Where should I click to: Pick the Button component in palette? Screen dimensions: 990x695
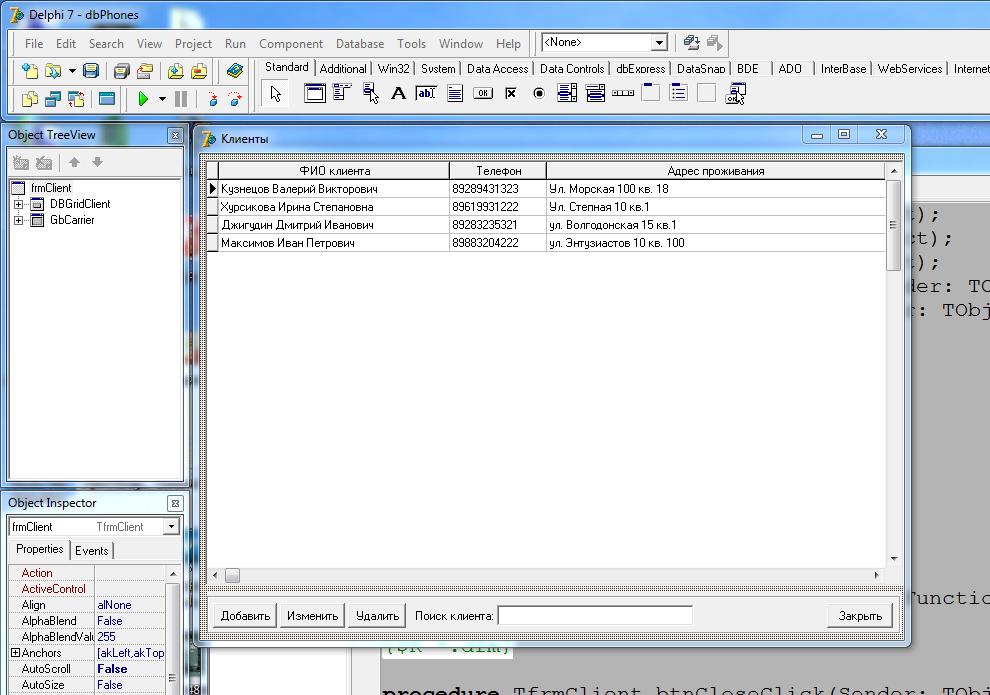point(483,93)
